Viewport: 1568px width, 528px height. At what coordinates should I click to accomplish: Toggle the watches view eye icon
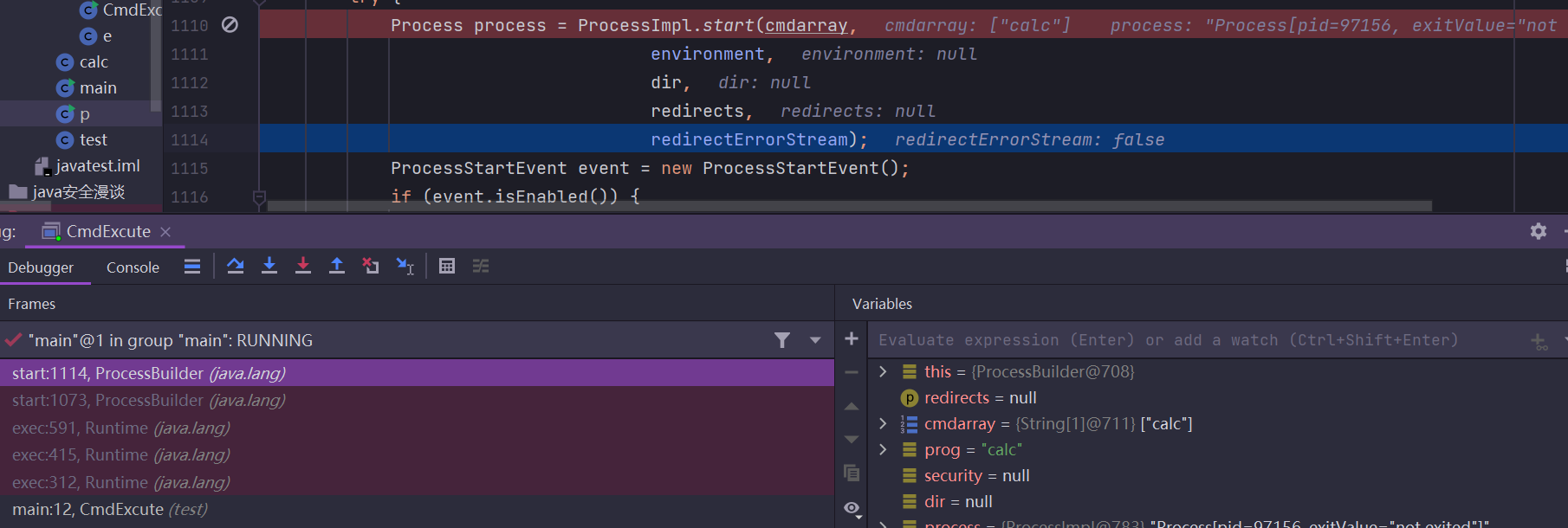tap(852, 509)
